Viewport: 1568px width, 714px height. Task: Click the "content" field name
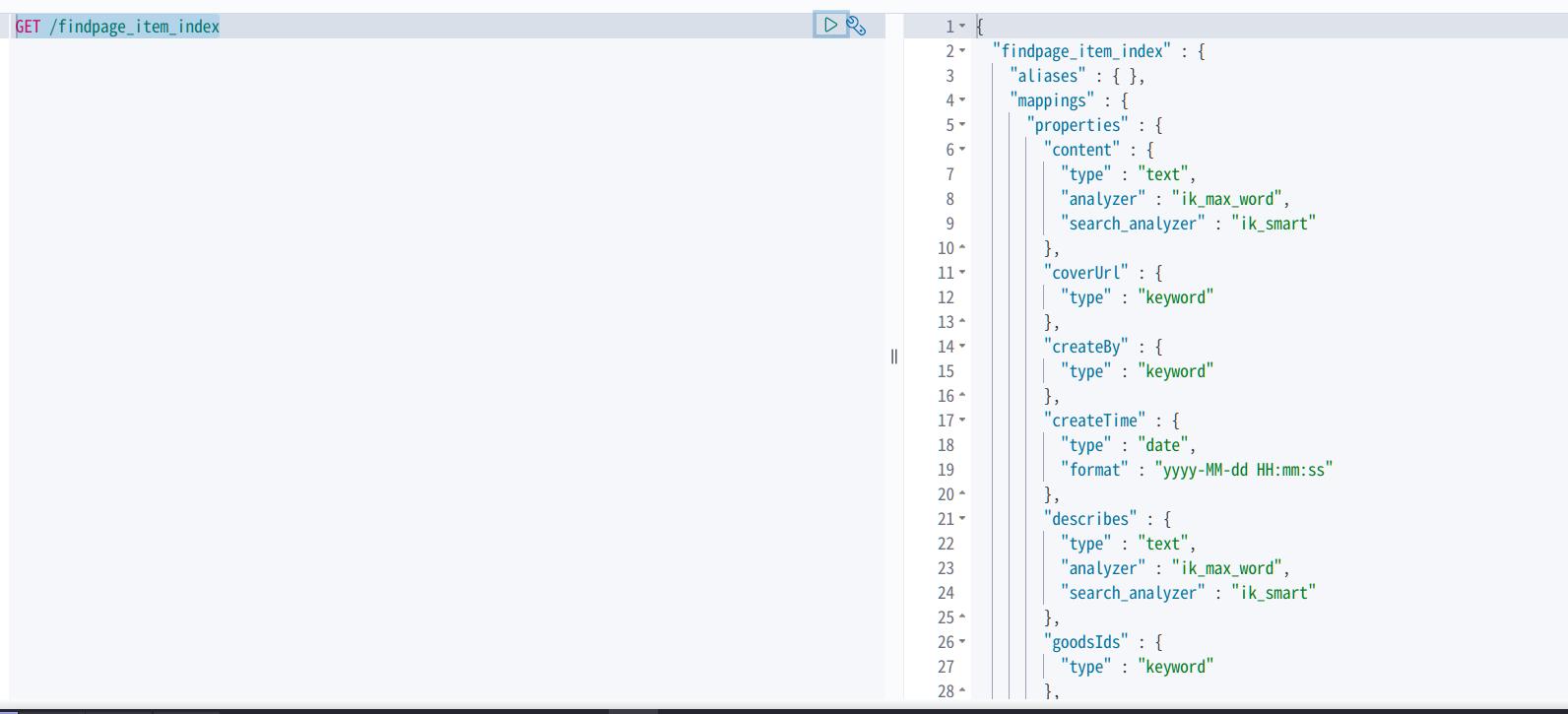click(1081, 150)
